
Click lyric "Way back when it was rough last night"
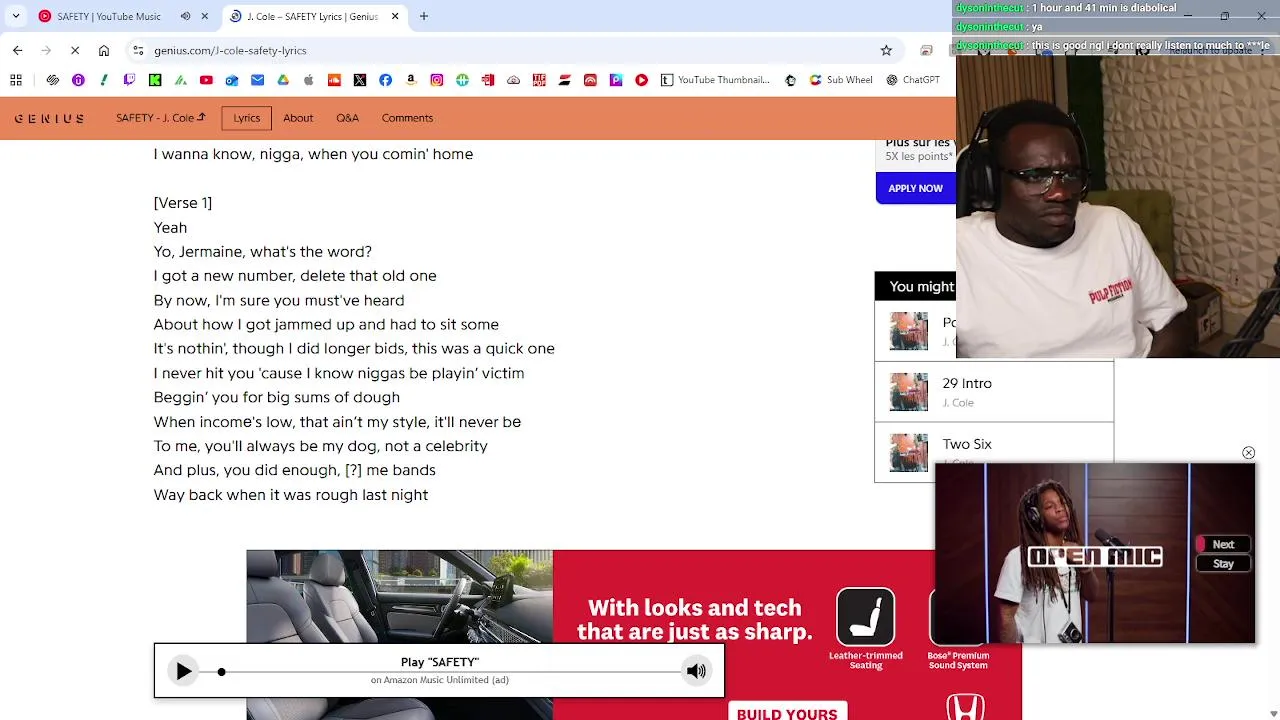click(291, 495)
